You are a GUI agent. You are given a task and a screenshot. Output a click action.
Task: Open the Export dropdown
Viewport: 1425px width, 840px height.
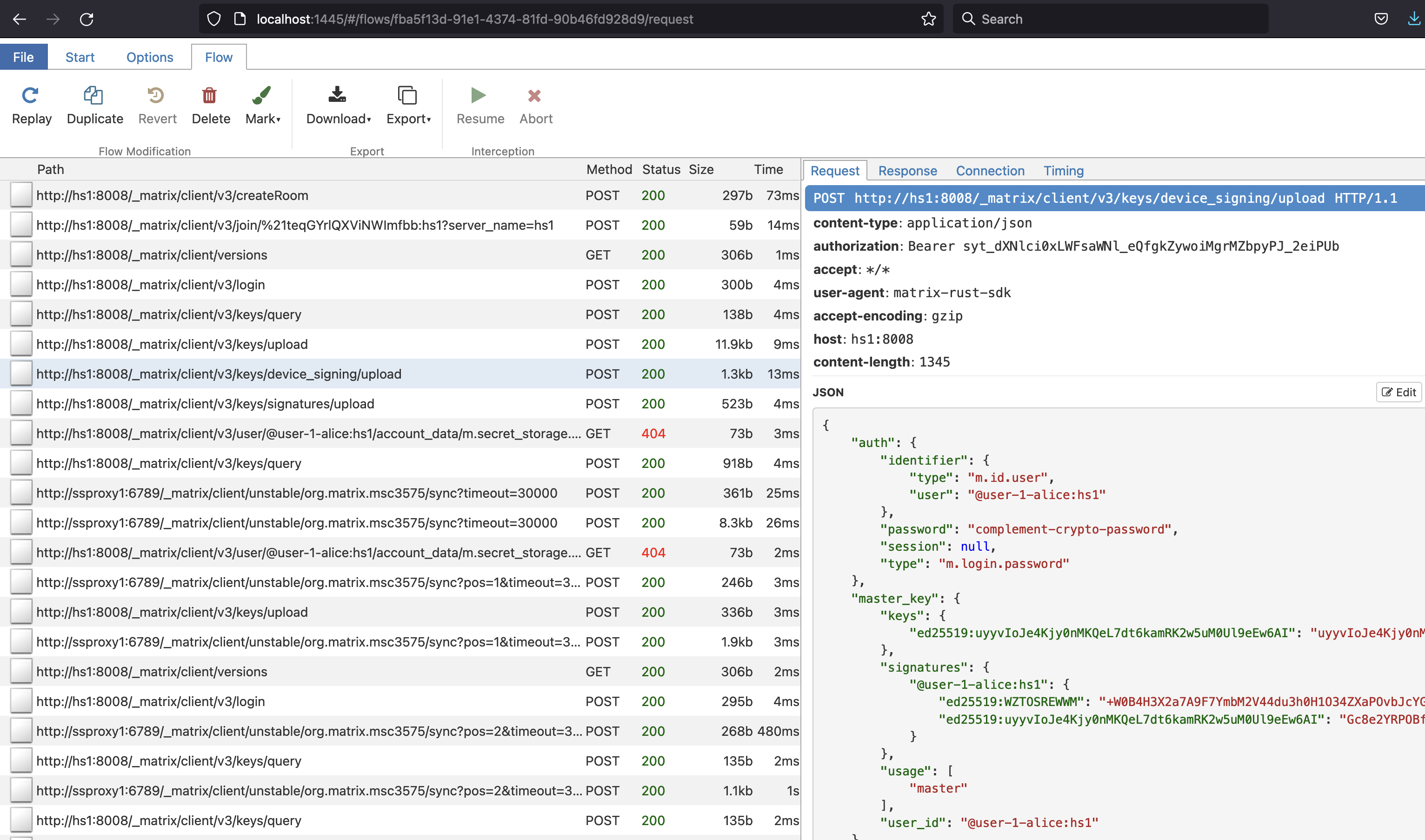click(x=409, y=105)
